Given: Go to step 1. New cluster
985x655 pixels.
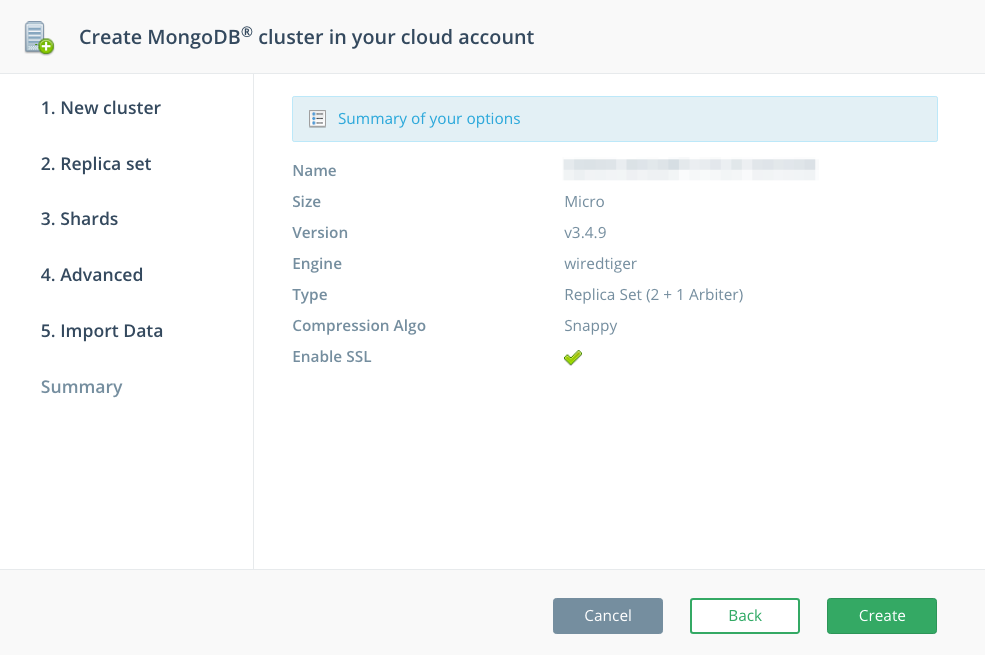Looking at the screenshot, I should [x=101, y=108].
